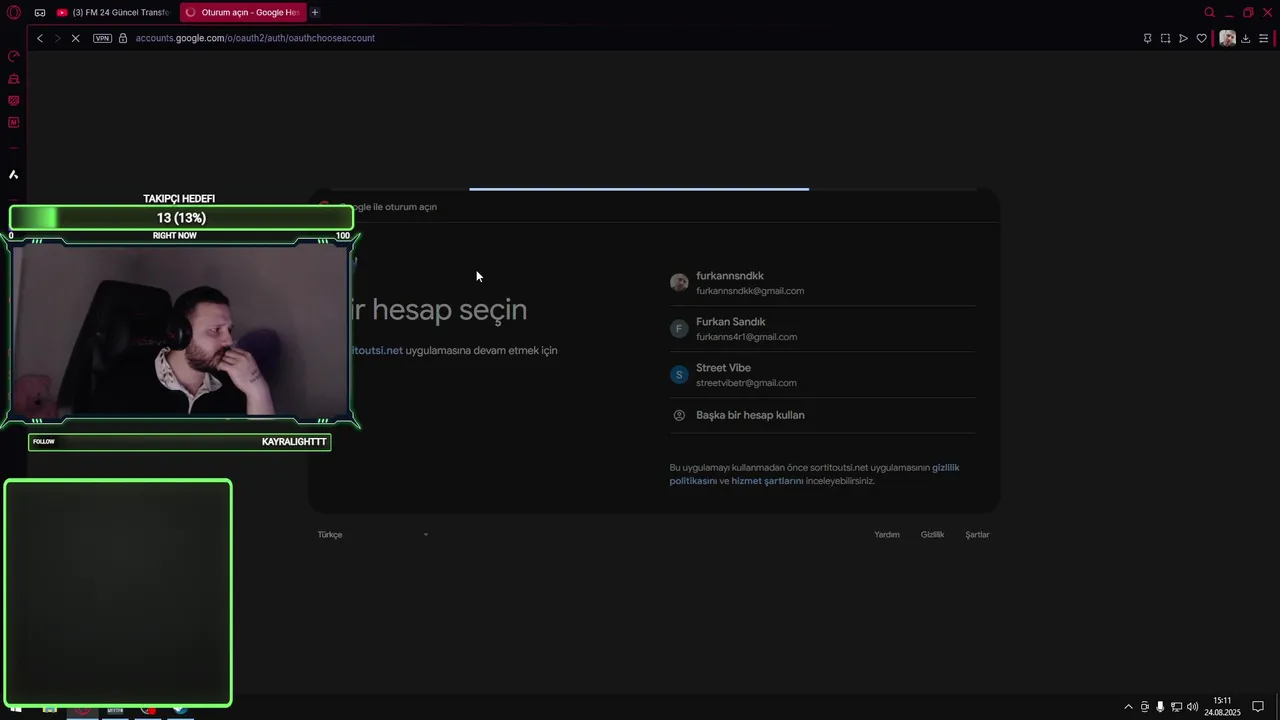Open the third sidebar icon with striped screen
This screenshot has width=1280, height=720.
(14, 100)
